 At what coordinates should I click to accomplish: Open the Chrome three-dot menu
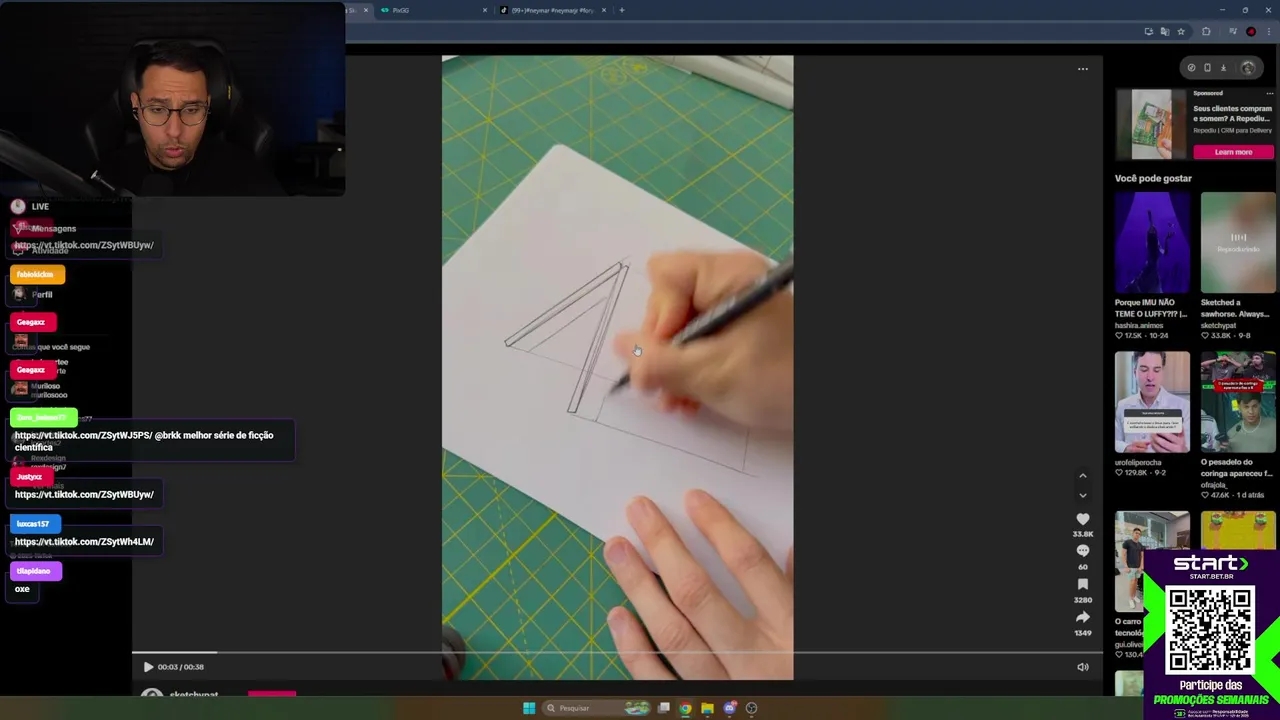click(1267, 32)
